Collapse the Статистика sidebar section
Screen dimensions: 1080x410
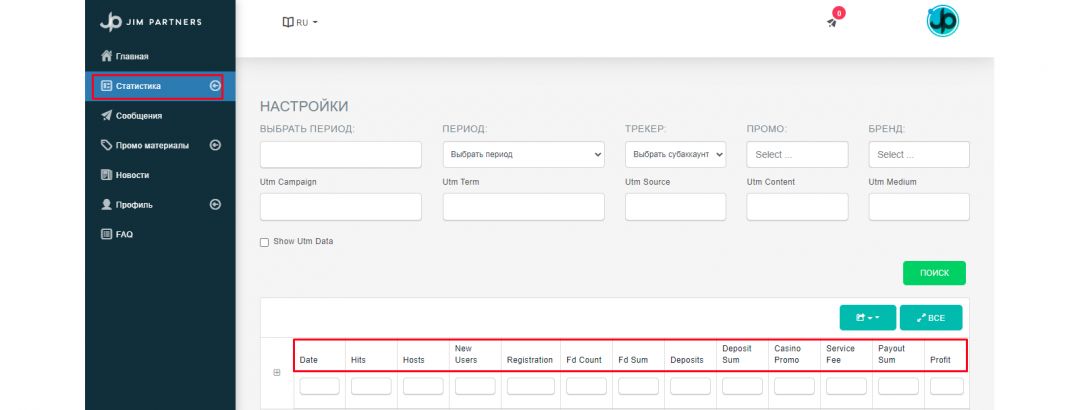point(214,86)
